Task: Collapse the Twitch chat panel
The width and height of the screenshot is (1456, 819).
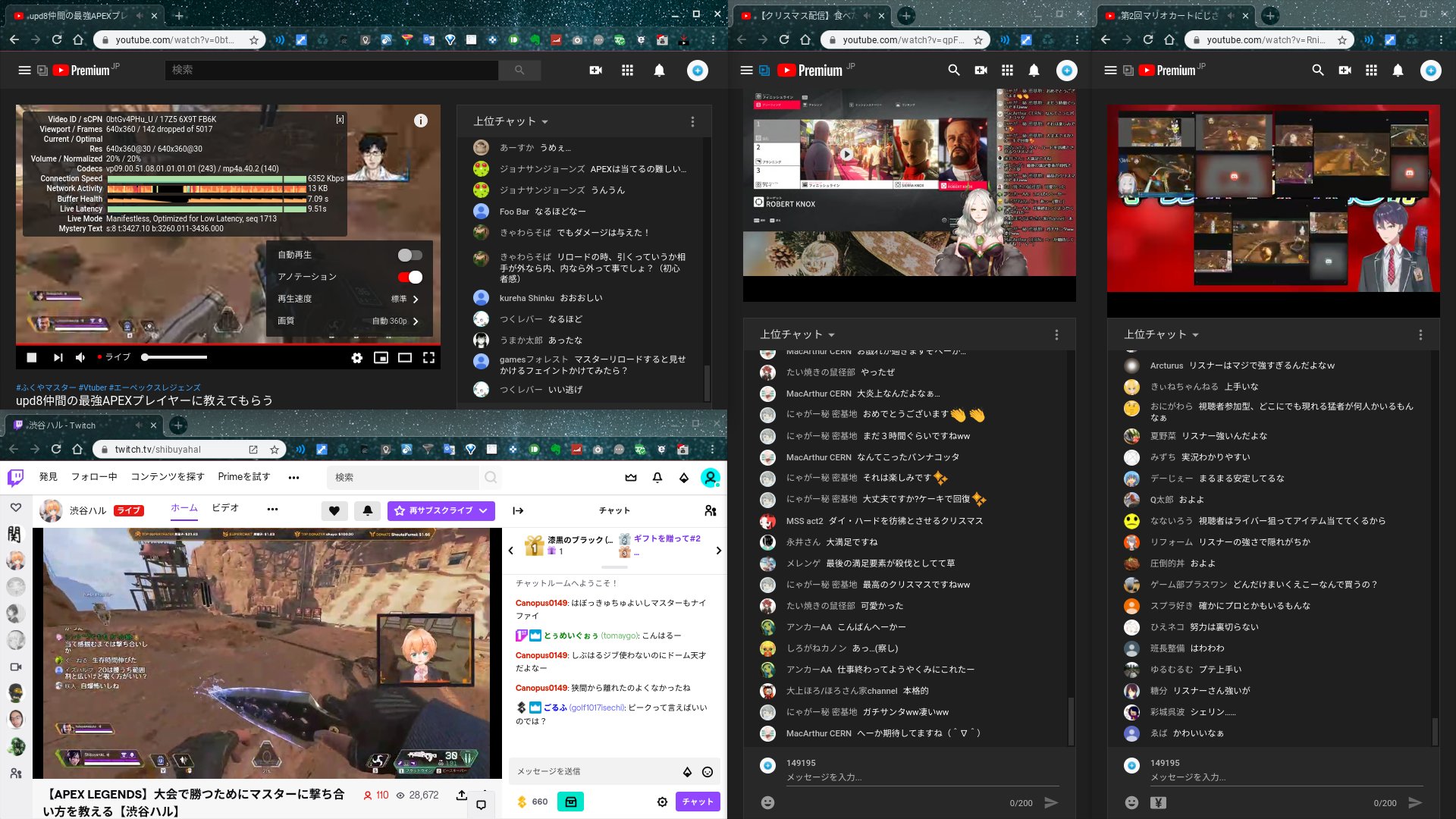Action: [x=518, y=510]
